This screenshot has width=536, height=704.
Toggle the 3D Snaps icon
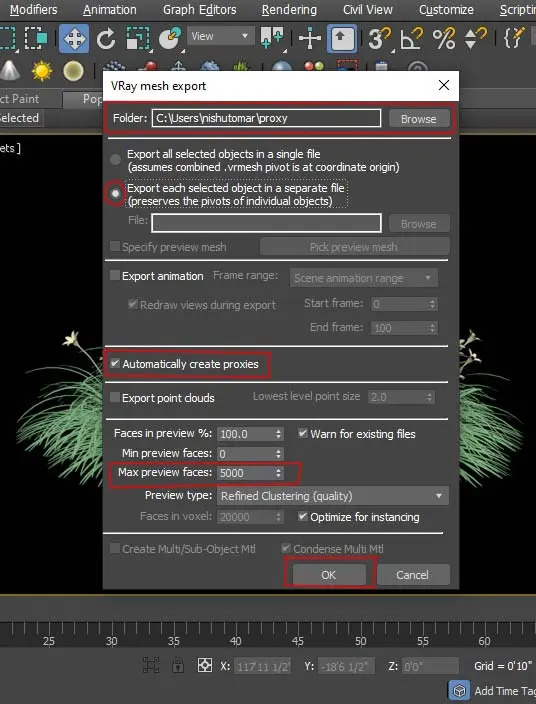point(379,39)
